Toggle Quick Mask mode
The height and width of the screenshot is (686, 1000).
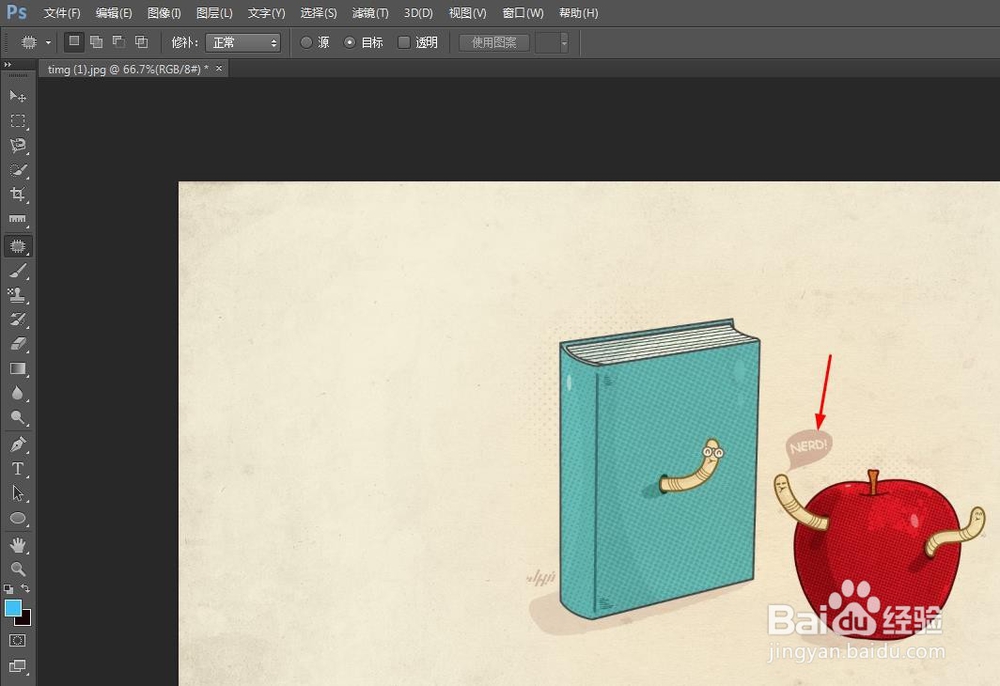click(x=18, y=640)
